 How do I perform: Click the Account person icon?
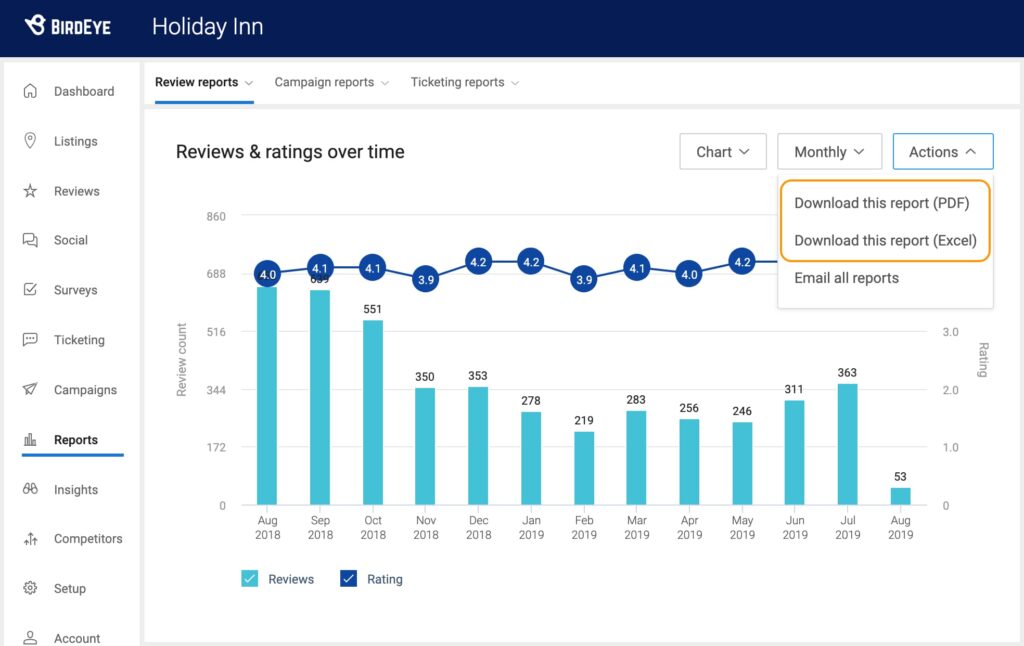pyautogui.click(x=30, y=638)
